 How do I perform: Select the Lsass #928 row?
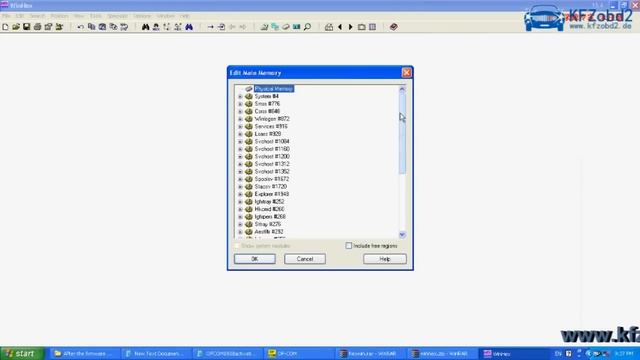(268, 134)
